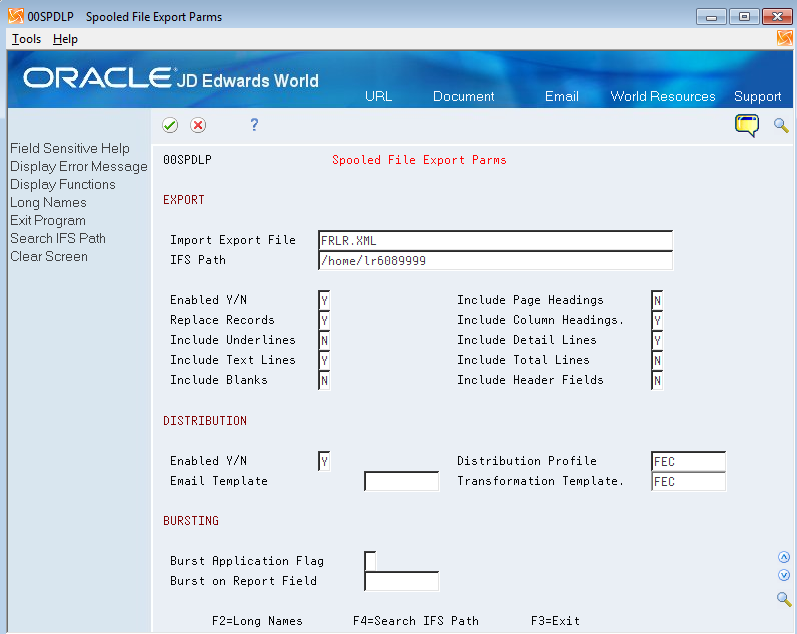Click the Include Header Fields field
The height and width of the screenshot is (634, 797).
657,380
